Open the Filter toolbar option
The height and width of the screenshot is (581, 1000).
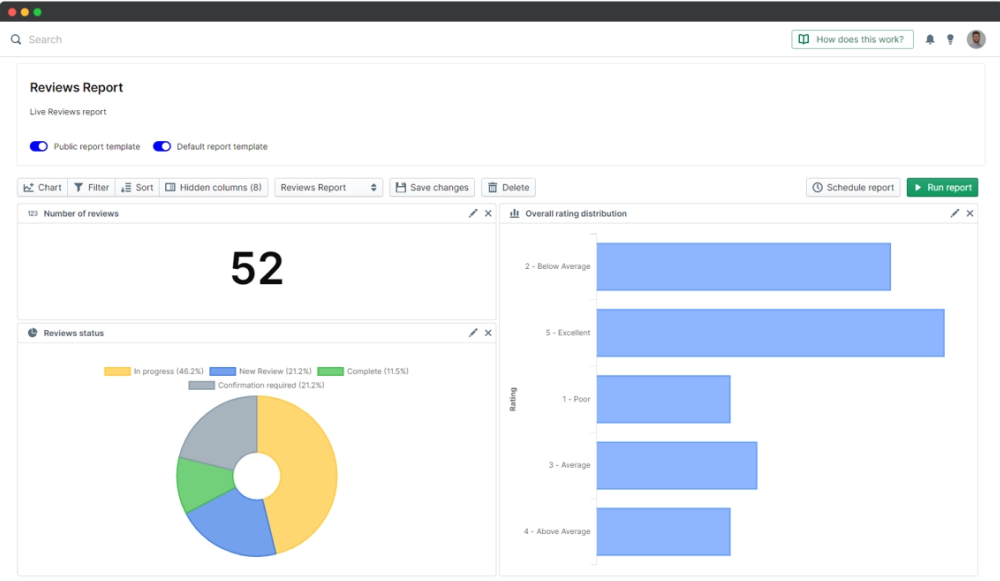[x=91, y=188]
